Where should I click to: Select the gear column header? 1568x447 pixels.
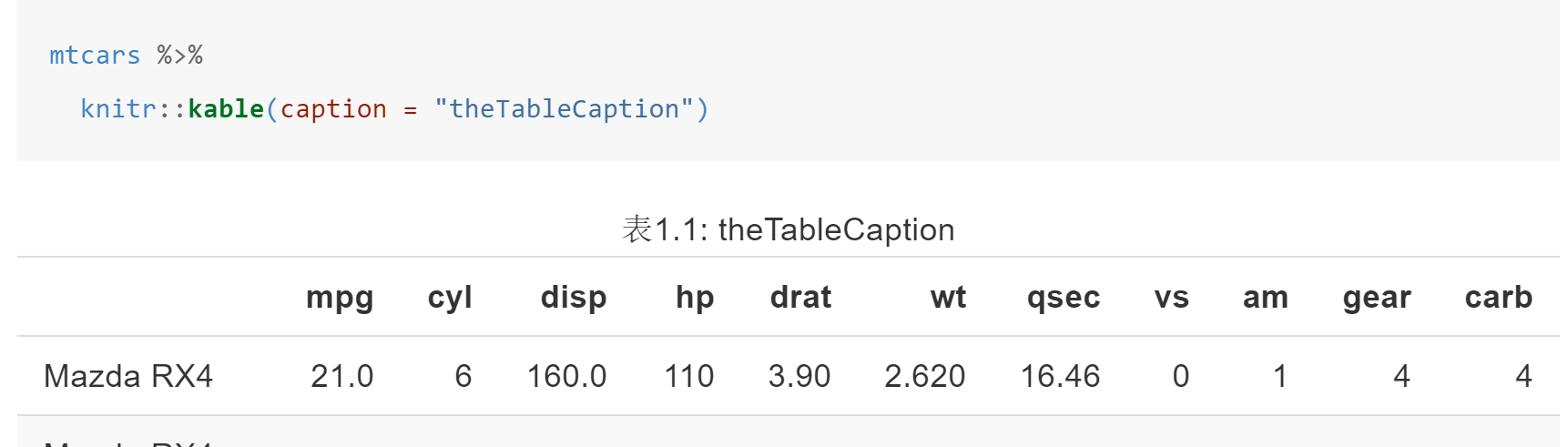[1377, 299]
